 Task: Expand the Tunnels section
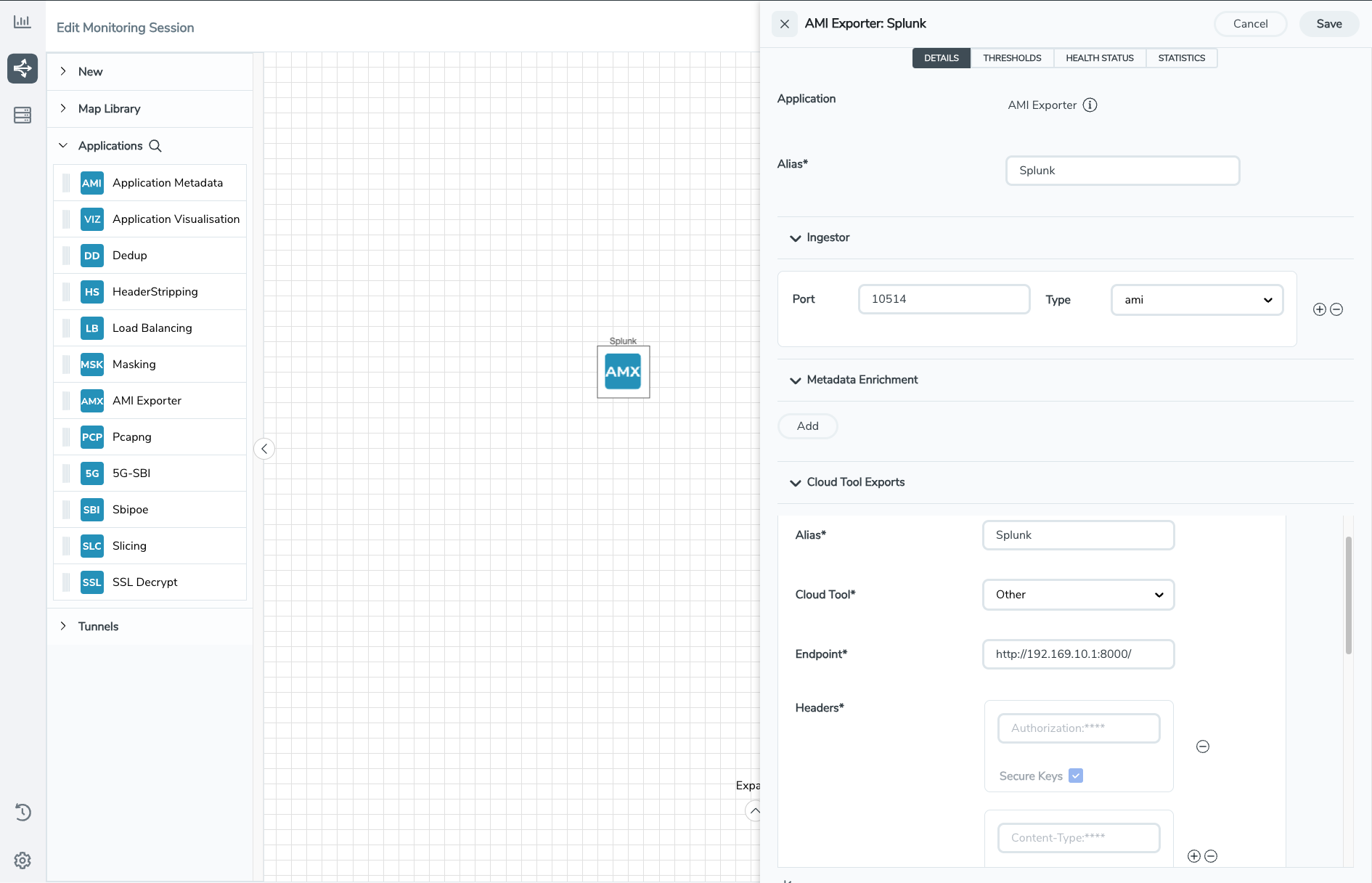(63, 626)
